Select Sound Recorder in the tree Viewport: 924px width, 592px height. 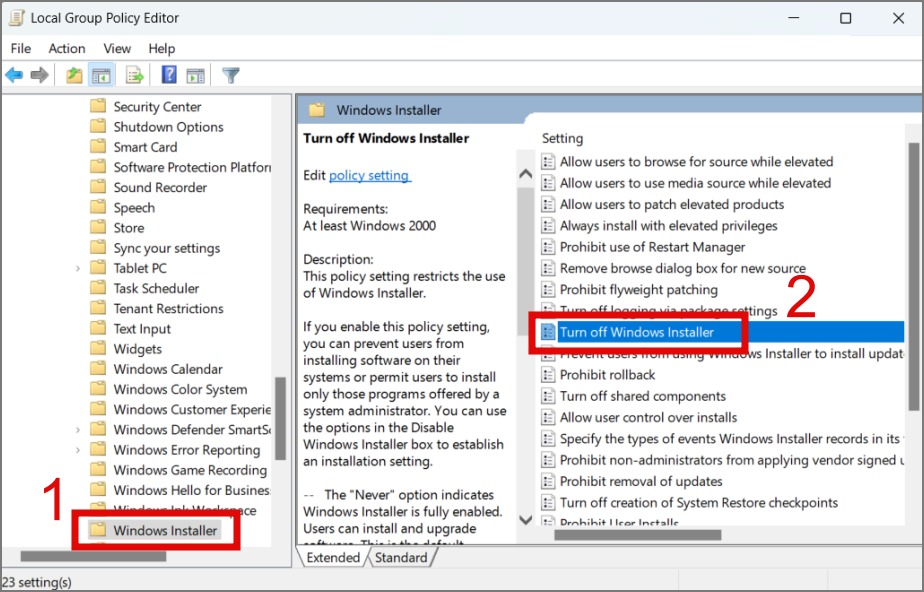[x=160, y=187]
